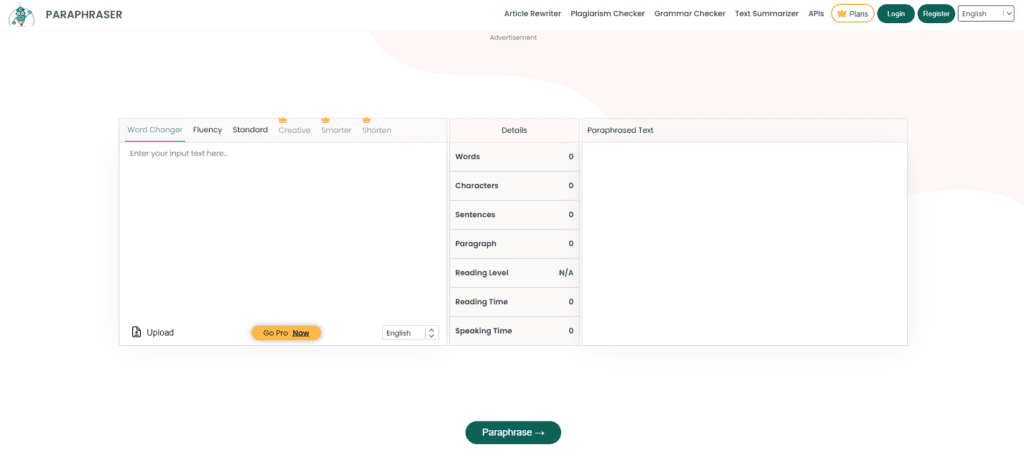Click the Login button
This screenshot has width=1024, height=456.
coord(895,14)
